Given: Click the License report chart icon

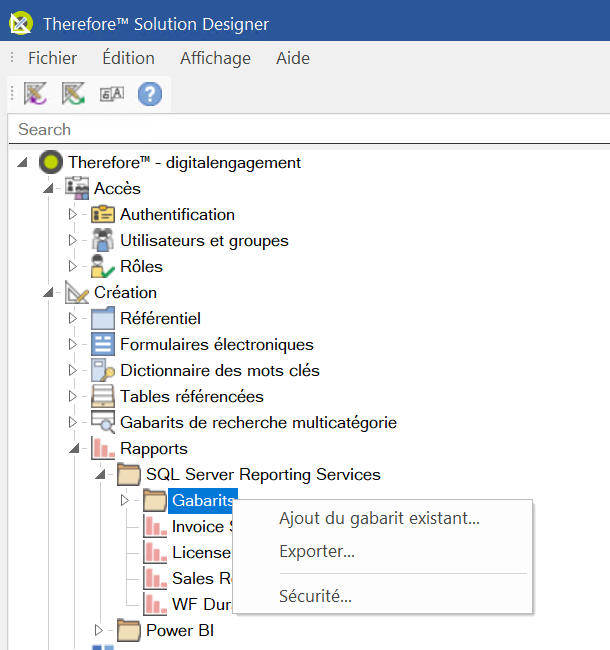Looking at the screenshot, I should (155, 552).
